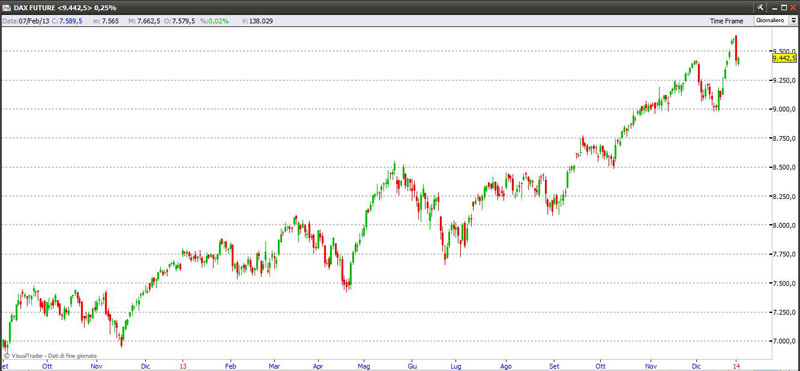Screen dimensions: 800x371
Task: Click the volume value 138.029
Action: click(261, 21)
